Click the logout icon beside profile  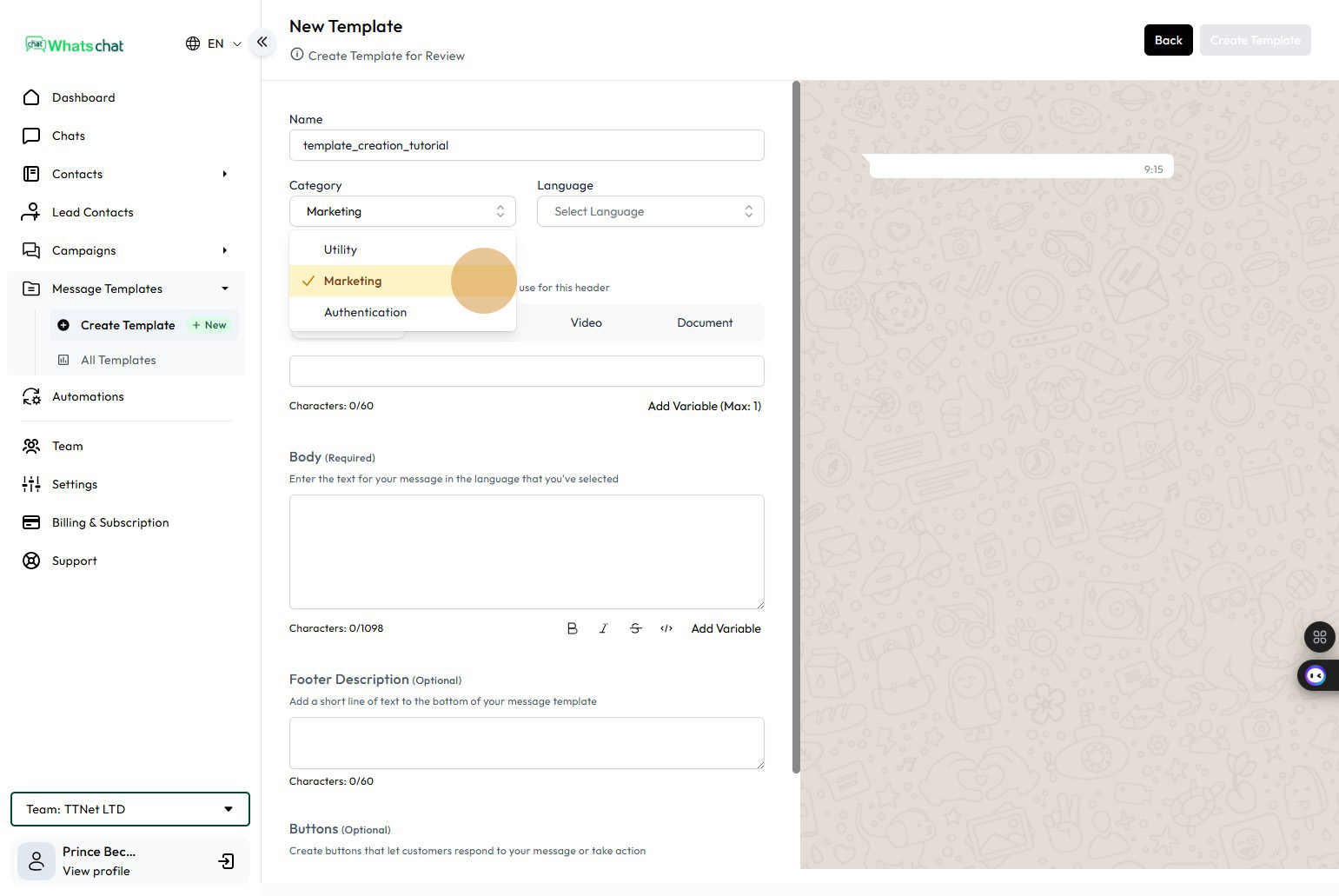coord(226,861)
